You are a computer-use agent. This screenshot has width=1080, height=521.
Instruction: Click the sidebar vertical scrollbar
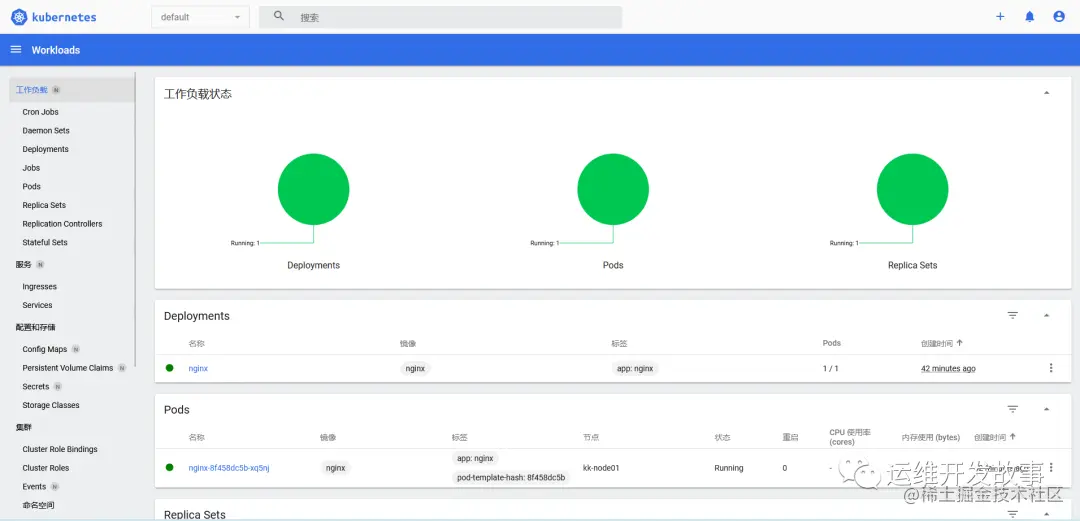[135, 219]
